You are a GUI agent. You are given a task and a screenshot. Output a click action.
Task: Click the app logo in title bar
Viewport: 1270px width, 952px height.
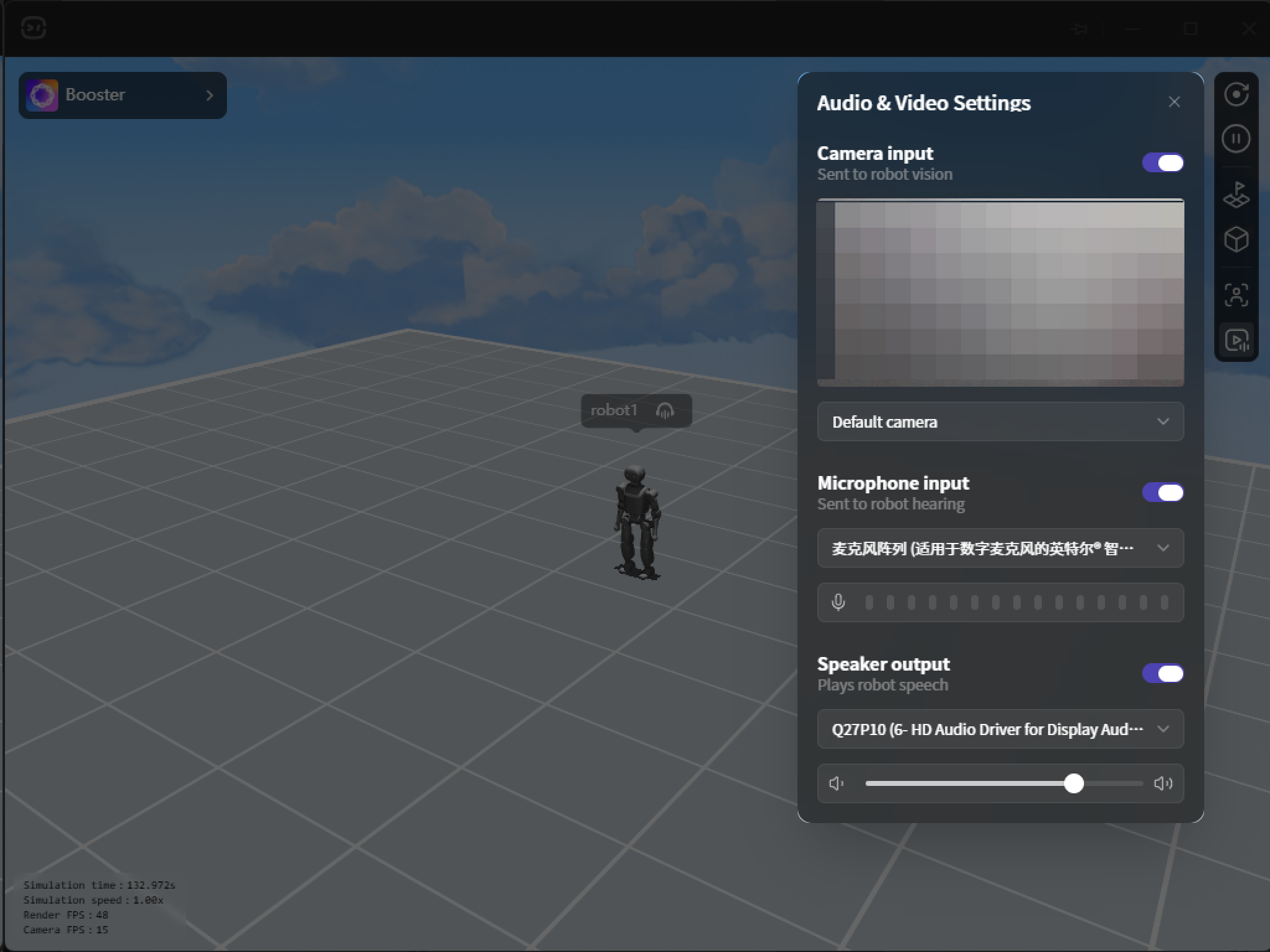point(33,28)
